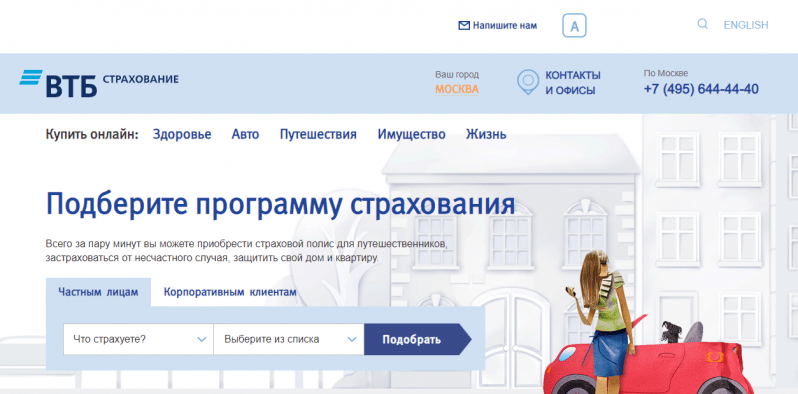Switch to Корпоративным клиентам tab
Screen dimensions: 798x394
(230, 292)
